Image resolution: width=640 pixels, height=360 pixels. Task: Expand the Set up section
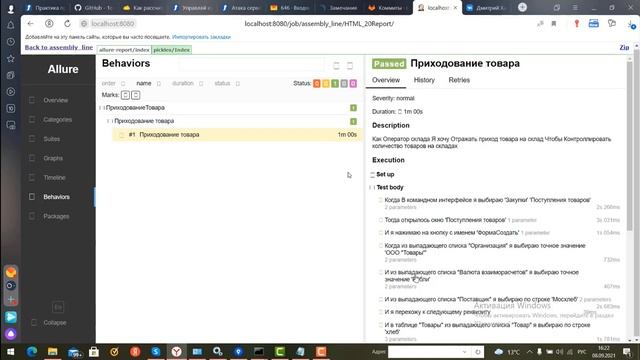point(383,174)
